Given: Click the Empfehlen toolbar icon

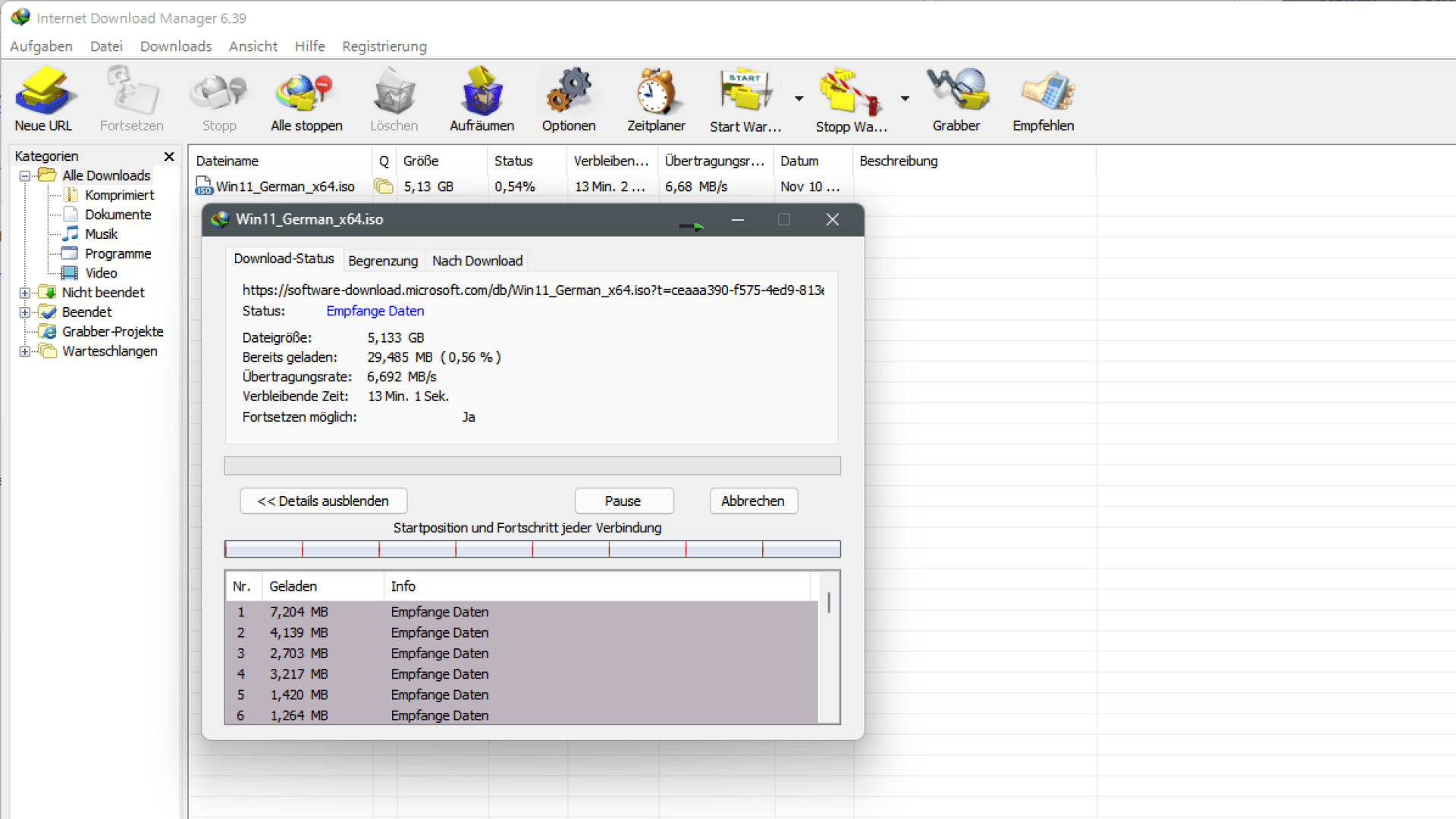Looking at the screenshot, I should coord(1043,99).
